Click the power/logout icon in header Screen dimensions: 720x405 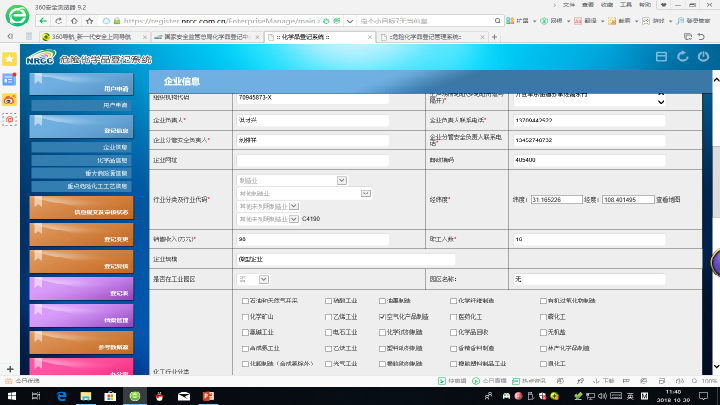tap(703, 57)
